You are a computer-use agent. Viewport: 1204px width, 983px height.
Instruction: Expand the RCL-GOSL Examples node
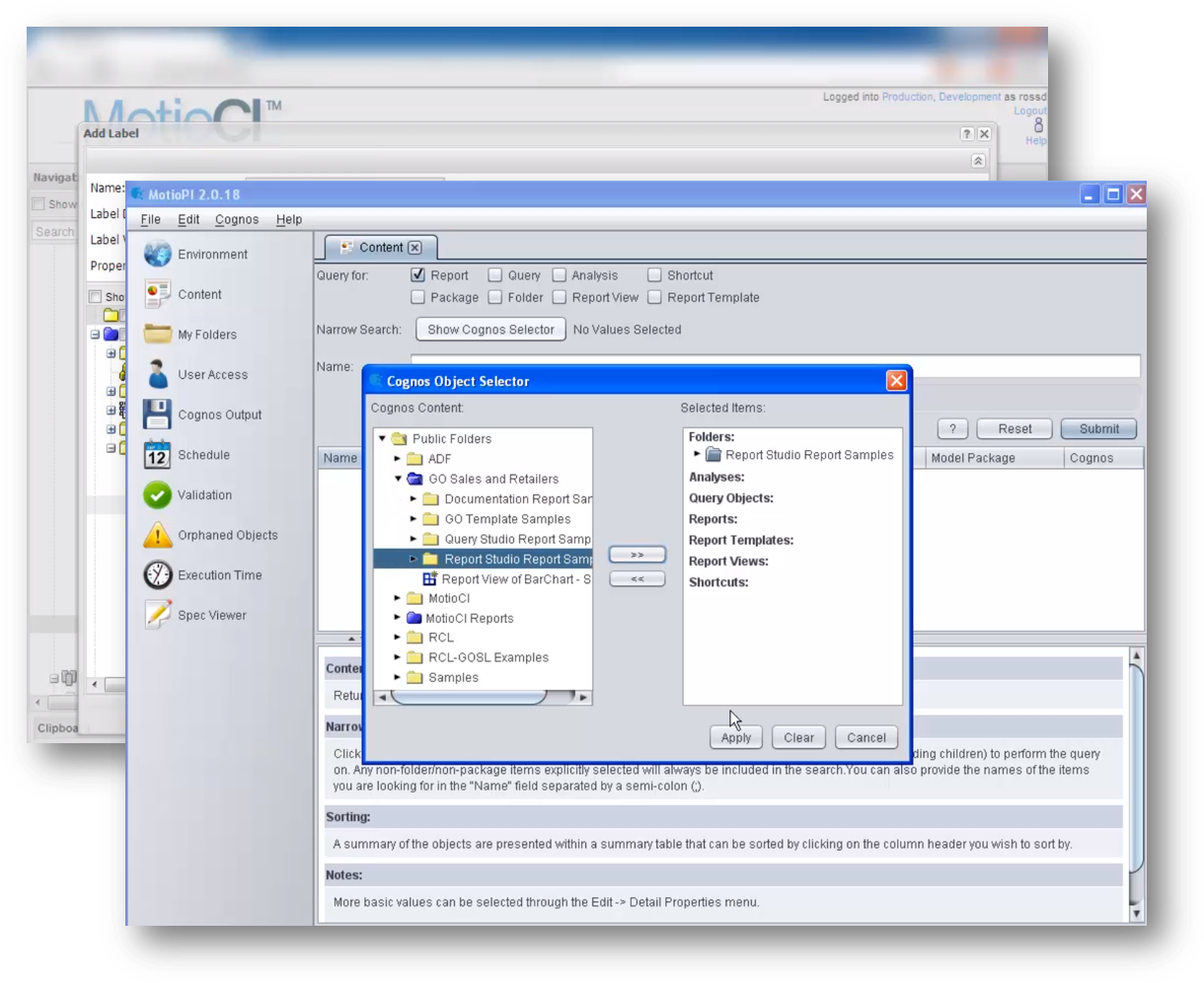coord(398,657)
